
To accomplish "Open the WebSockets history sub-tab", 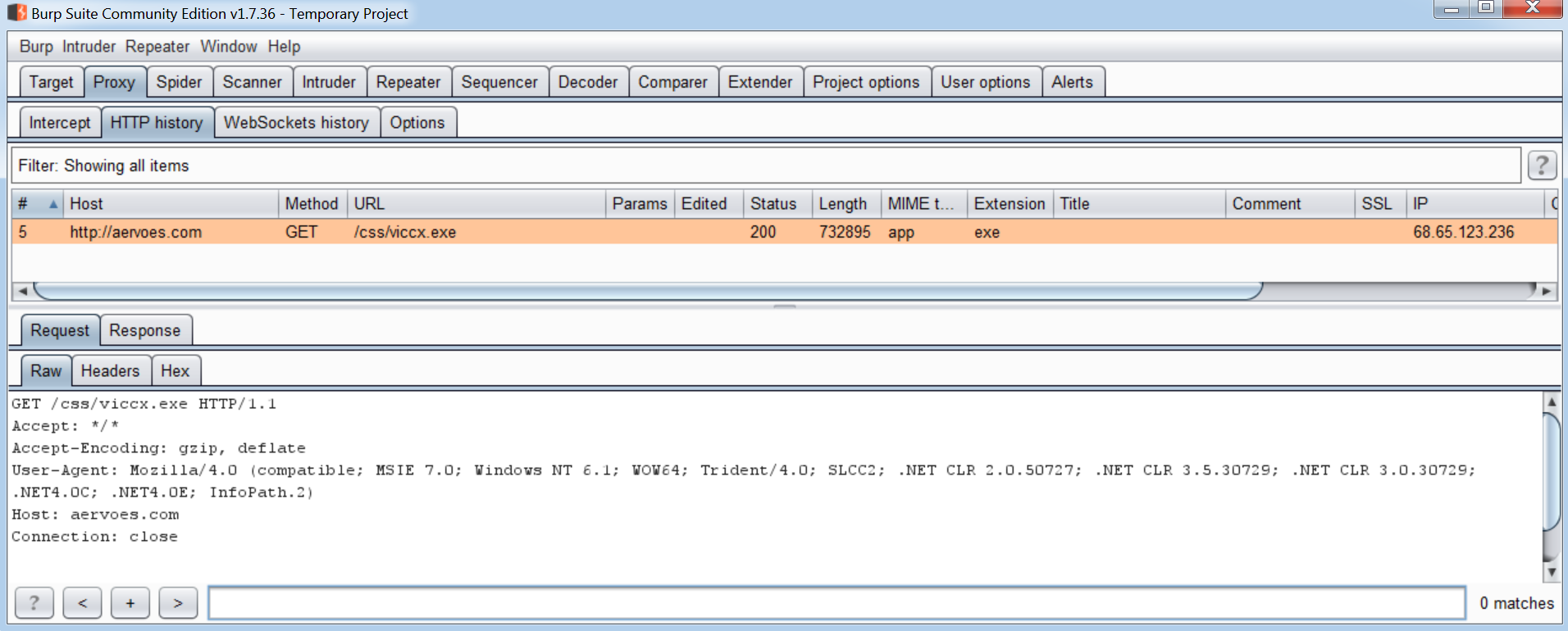I will point(296,123).
